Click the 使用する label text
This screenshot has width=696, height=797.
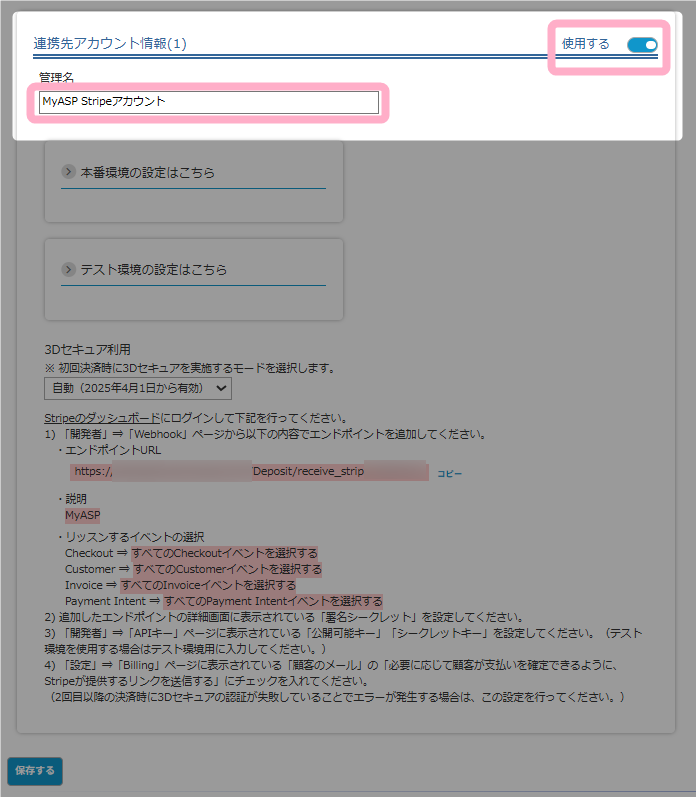585,44
